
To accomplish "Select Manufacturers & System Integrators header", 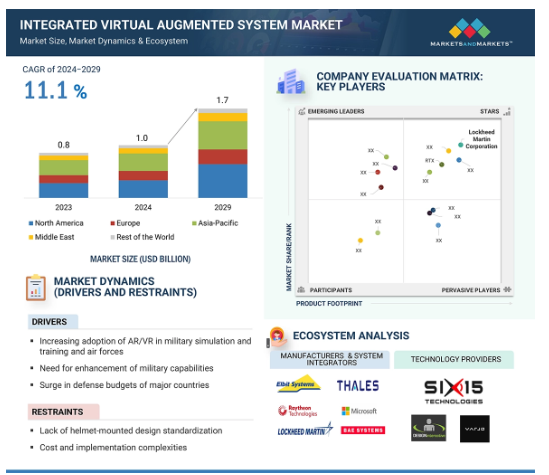I will click(329, 359).
